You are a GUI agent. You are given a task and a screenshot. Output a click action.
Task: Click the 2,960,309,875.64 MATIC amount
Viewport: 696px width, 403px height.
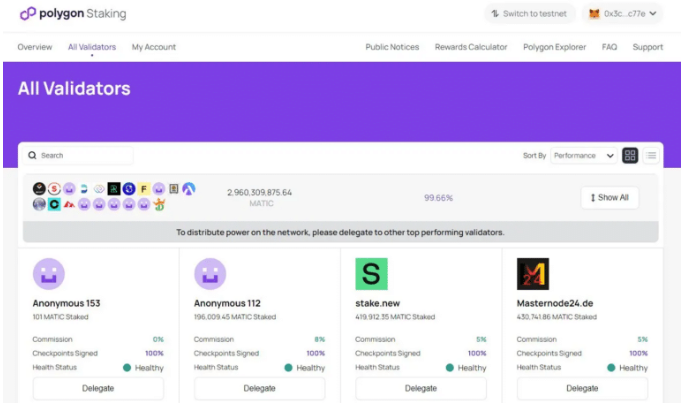tap(260, 193)
